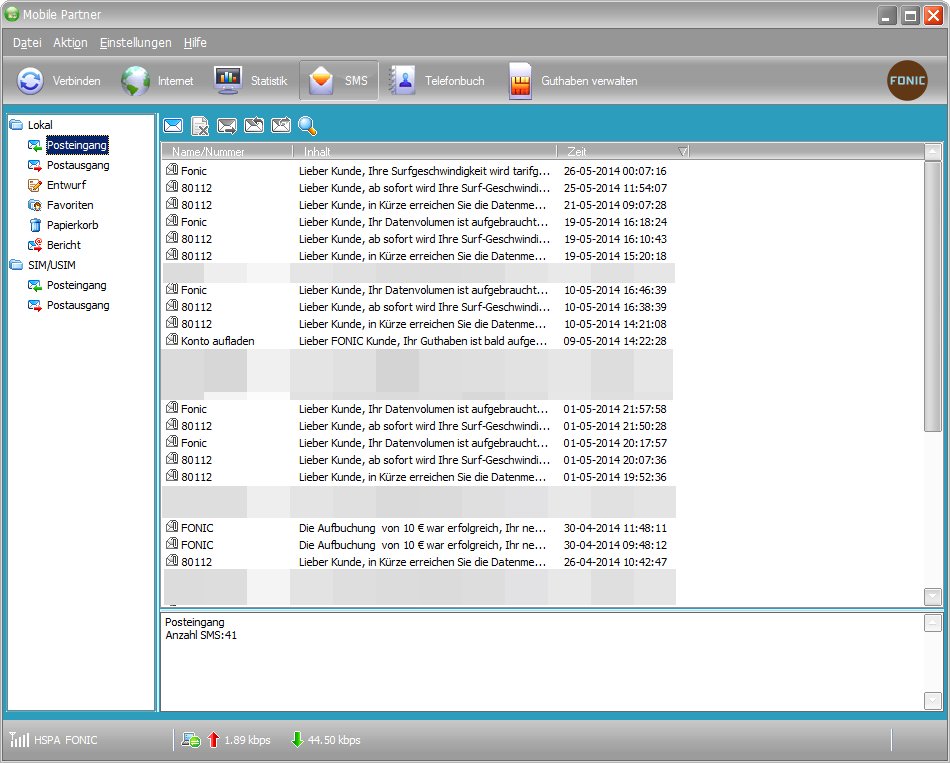Forward the selected SMS
This screenshot has width=950, height=763.
coord(281,125)
